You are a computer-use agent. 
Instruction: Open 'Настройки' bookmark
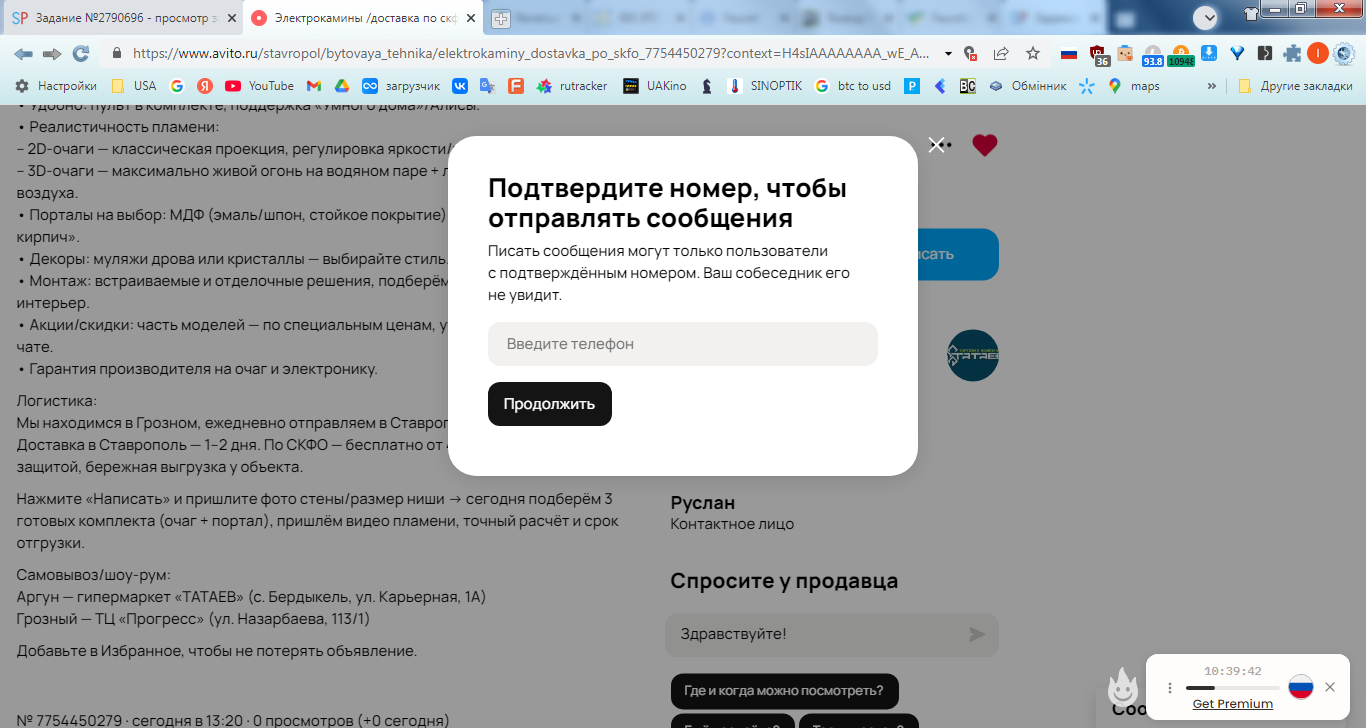pos(56,86)
